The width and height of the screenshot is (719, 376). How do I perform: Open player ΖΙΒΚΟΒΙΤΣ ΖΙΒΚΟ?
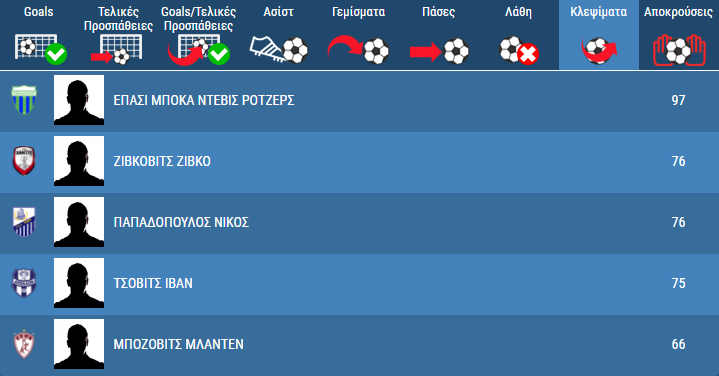[162, 161]
